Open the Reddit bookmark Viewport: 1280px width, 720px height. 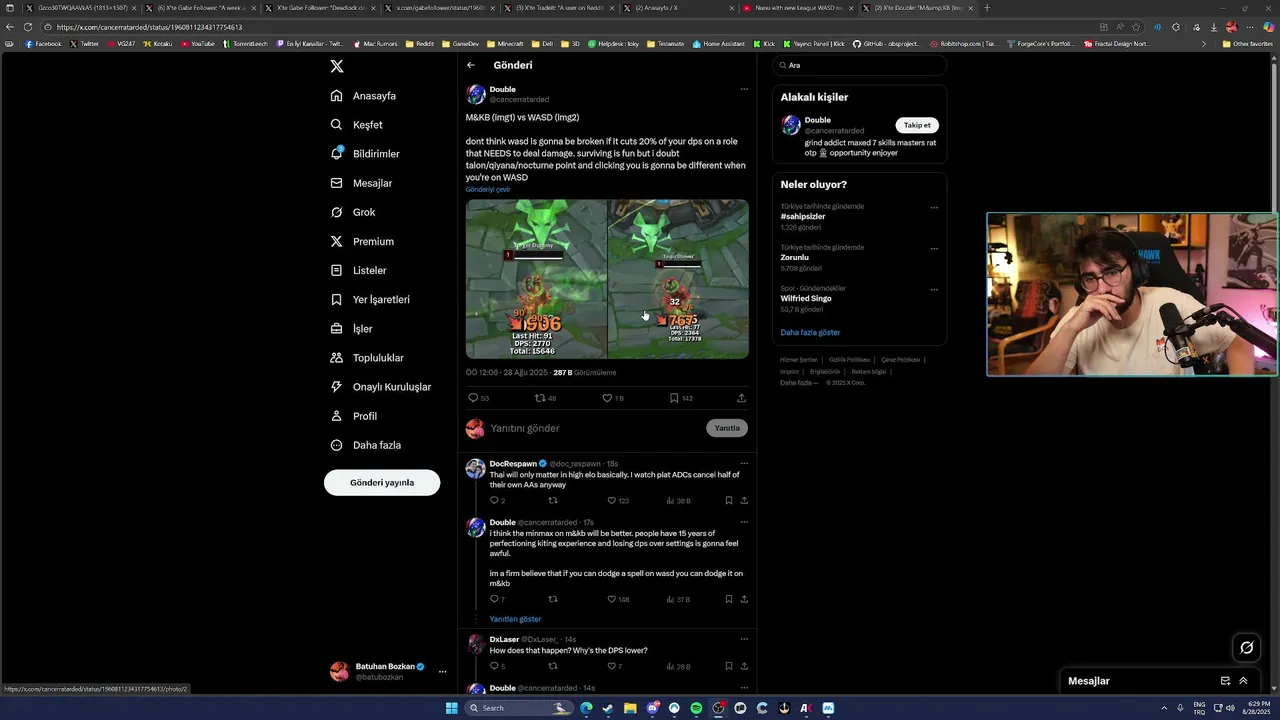[x=420, y=44]
